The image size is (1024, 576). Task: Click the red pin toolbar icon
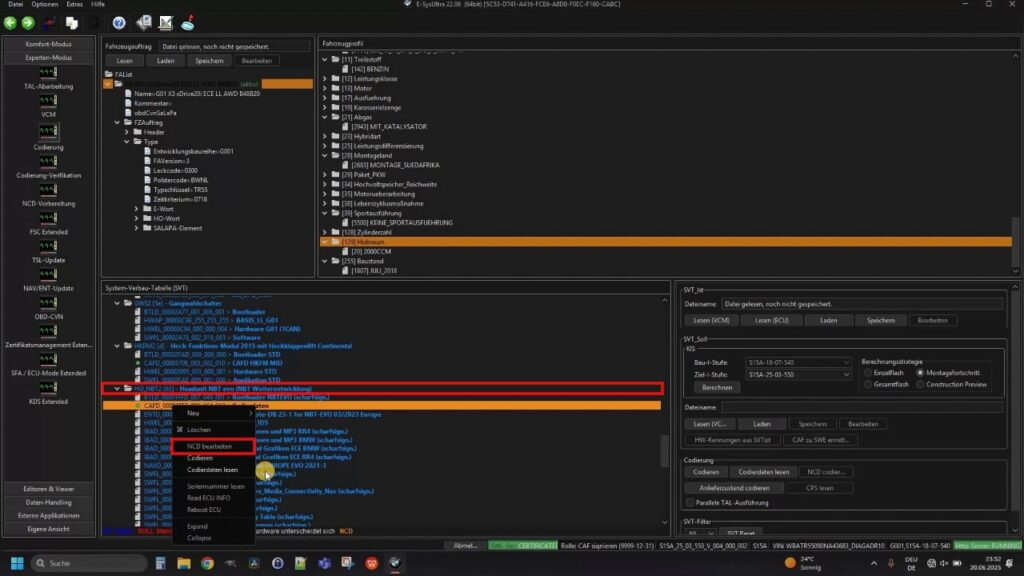(x=188, y=22)
